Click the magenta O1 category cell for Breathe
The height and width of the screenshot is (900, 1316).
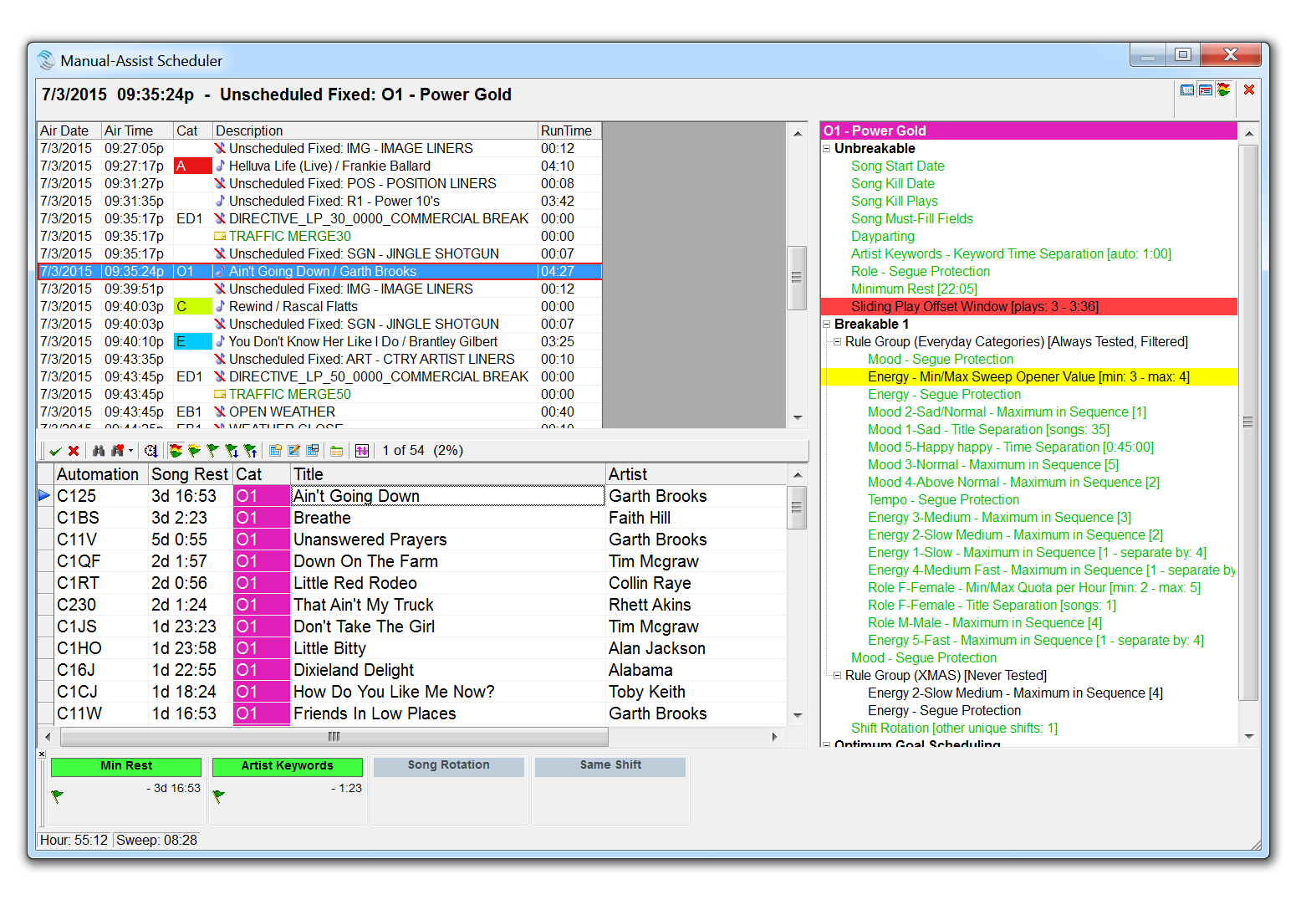point(261,519)
